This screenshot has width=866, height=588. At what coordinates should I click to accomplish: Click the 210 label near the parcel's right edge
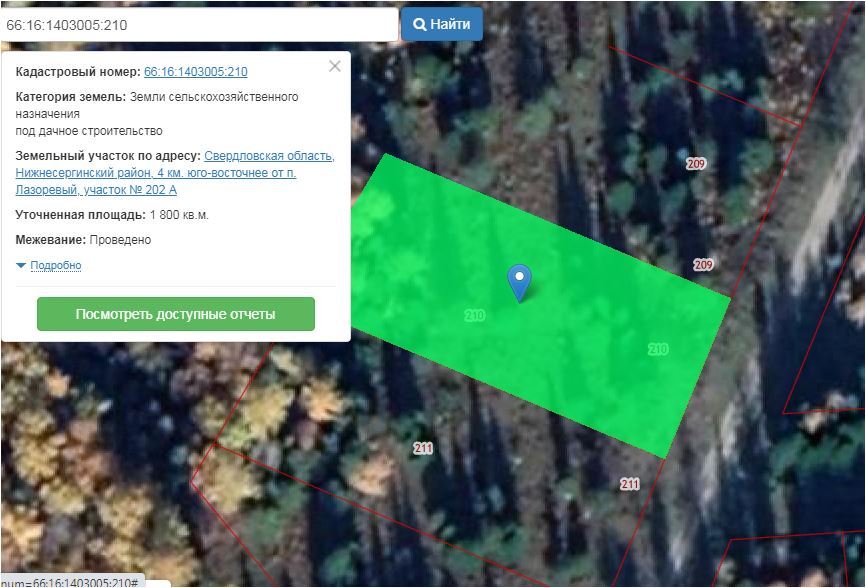(x=658, y=349)
